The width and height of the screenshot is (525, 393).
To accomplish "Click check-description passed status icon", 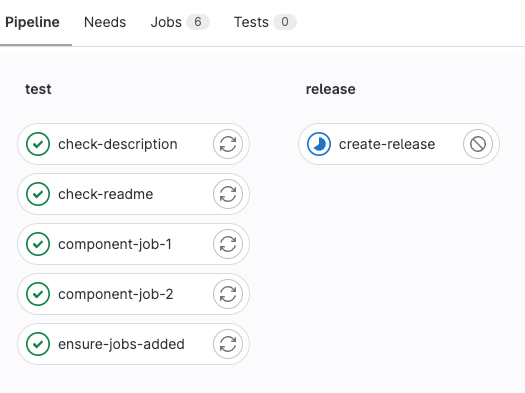I will (38, 144).
